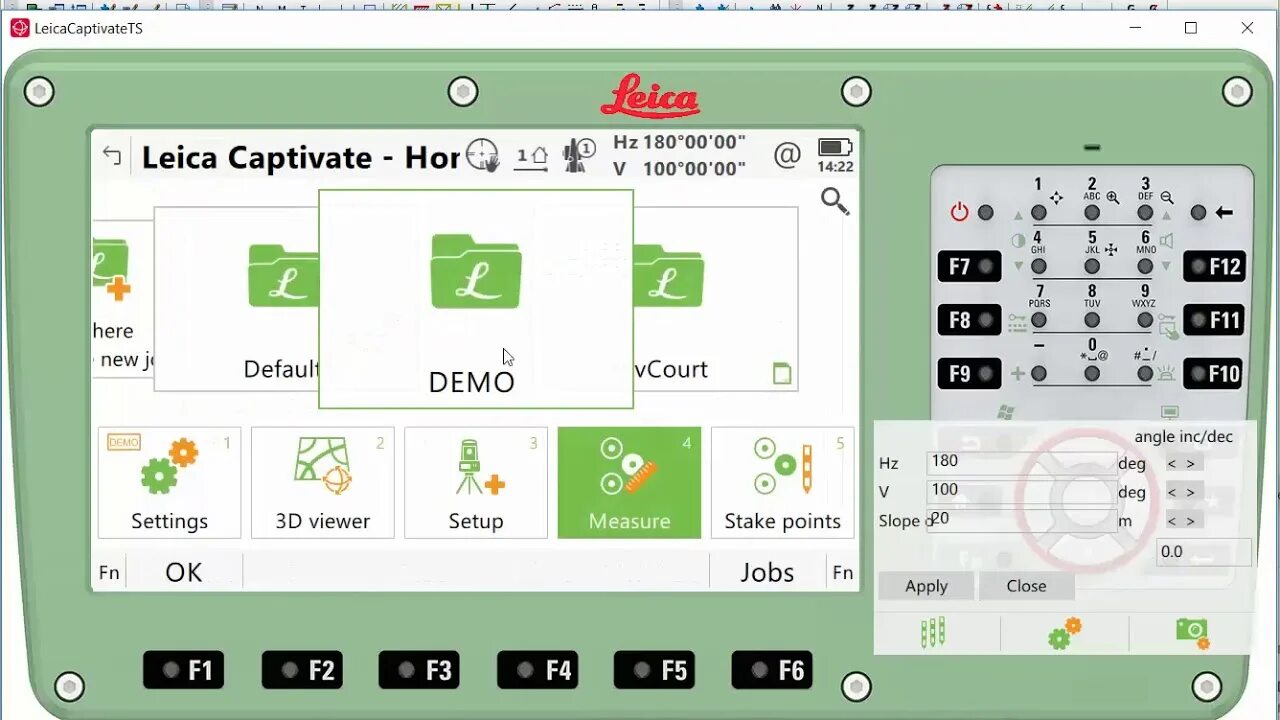Select the Default job folder
Screen dimensions: 1280x720
pyautogui.click(x=237, y=298)
